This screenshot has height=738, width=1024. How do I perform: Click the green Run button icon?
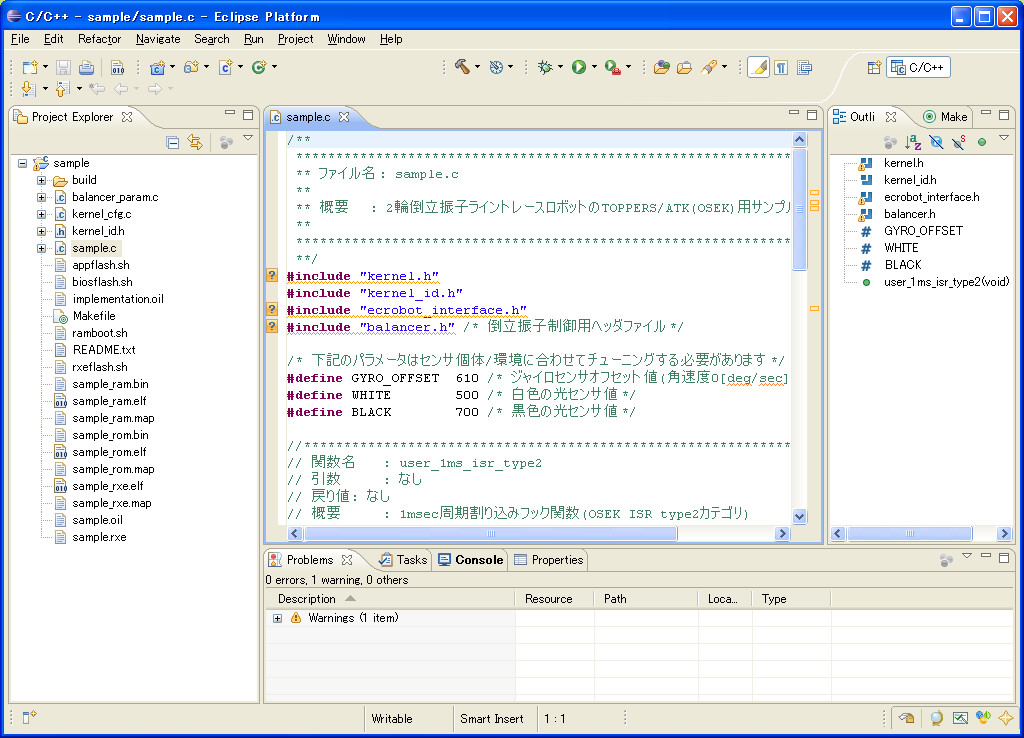tap(579, 67)
